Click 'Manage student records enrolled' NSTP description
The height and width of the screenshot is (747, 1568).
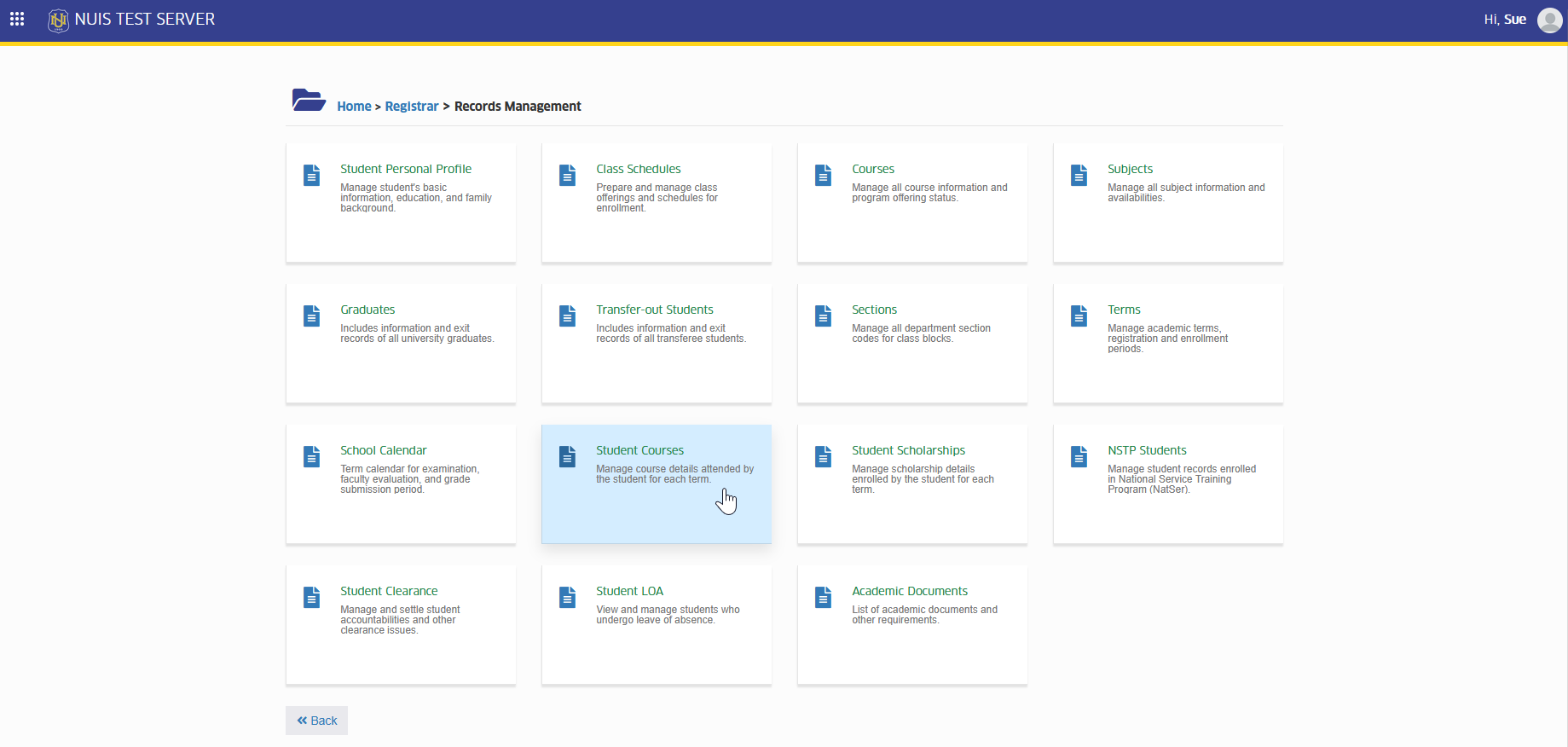pos(1182,479)
